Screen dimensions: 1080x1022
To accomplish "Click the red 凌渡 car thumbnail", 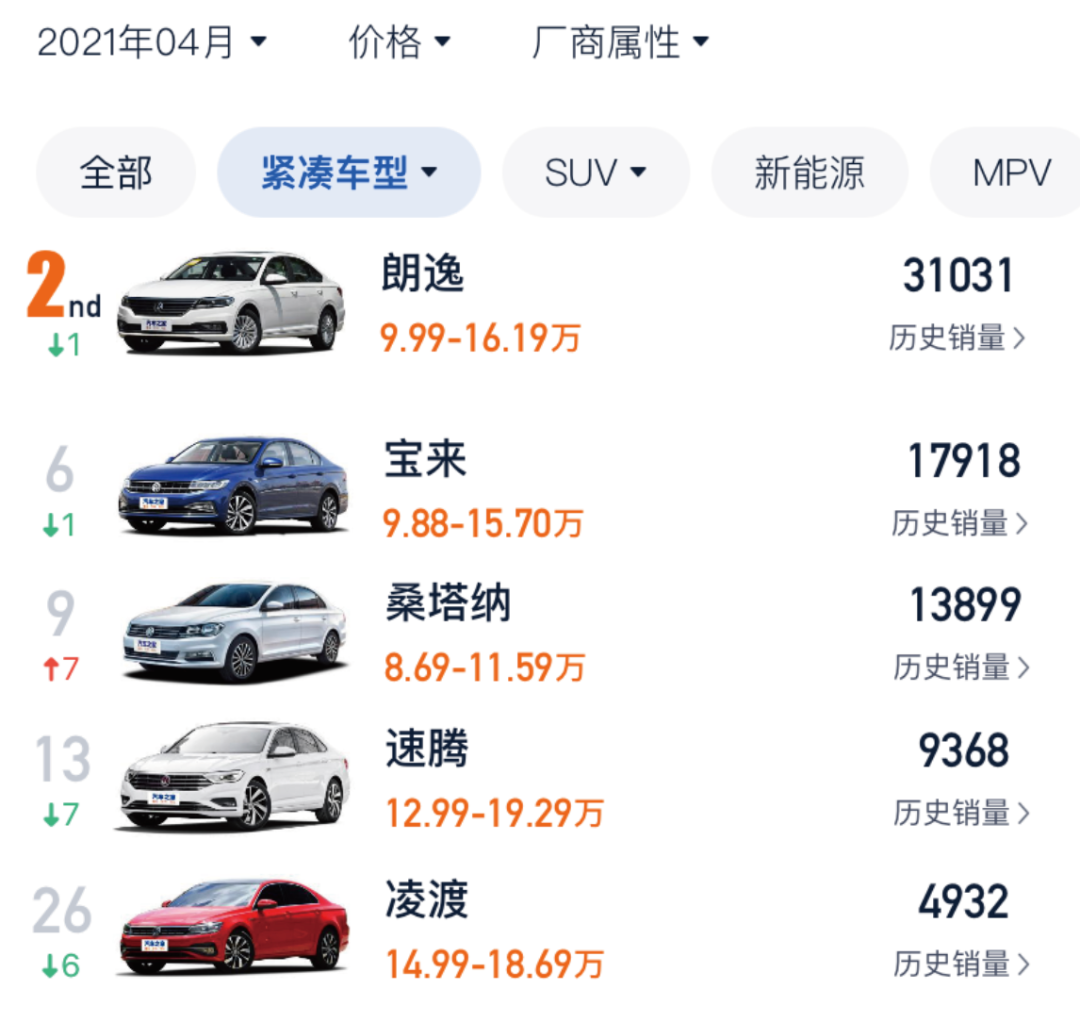I will [x=236, y=925].
